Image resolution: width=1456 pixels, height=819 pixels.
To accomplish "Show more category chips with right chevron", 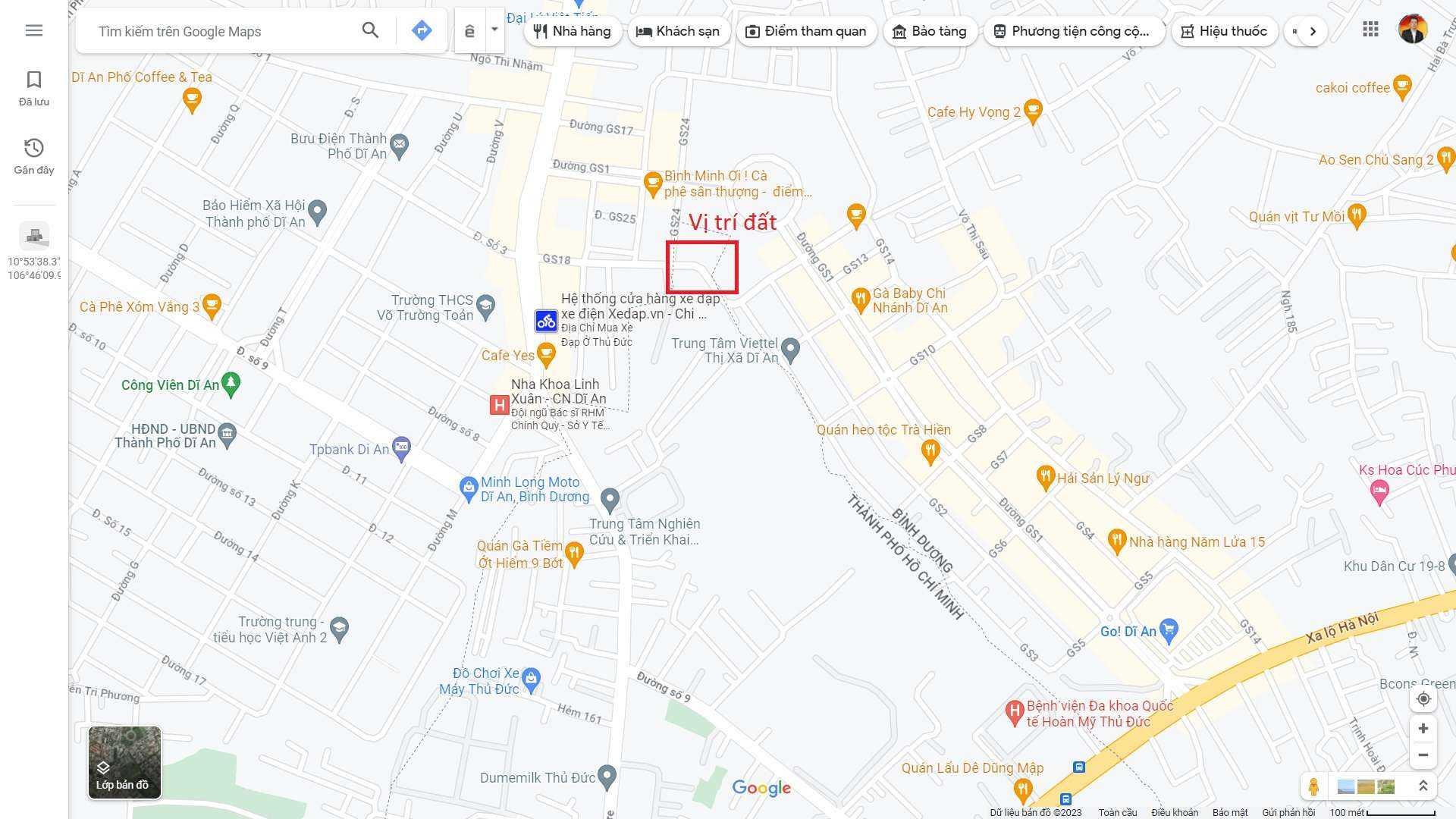I will click(x=1313, y=31).
